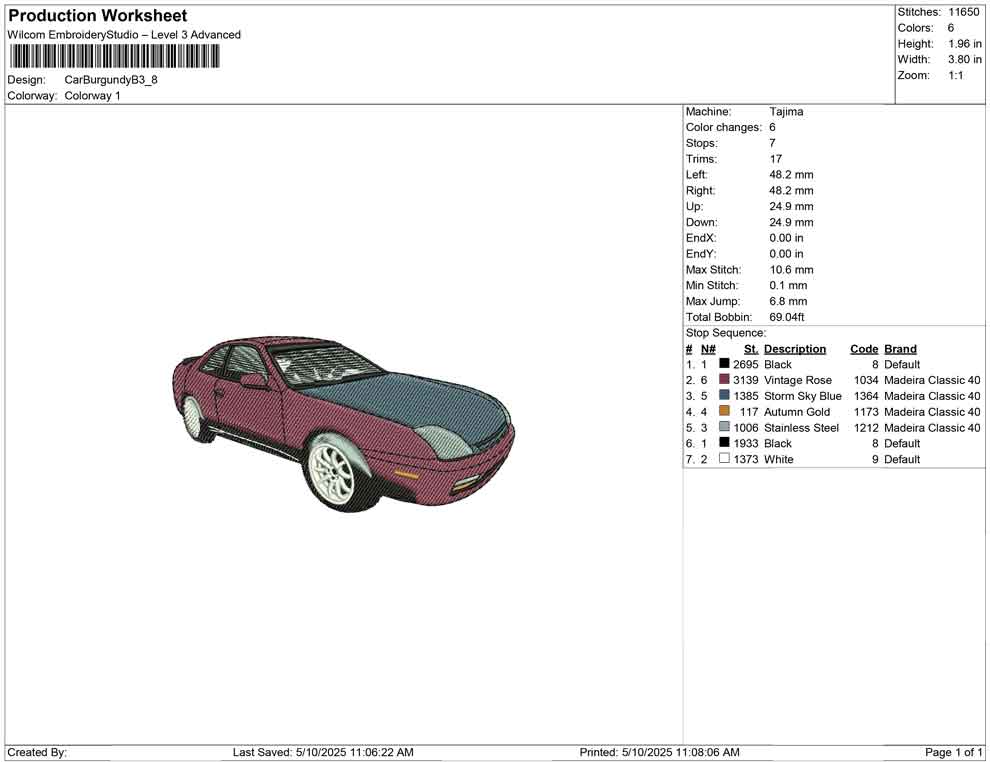Select the White swatch in stop 7
The width and height of the screenshot is (990, 762).
724,459
